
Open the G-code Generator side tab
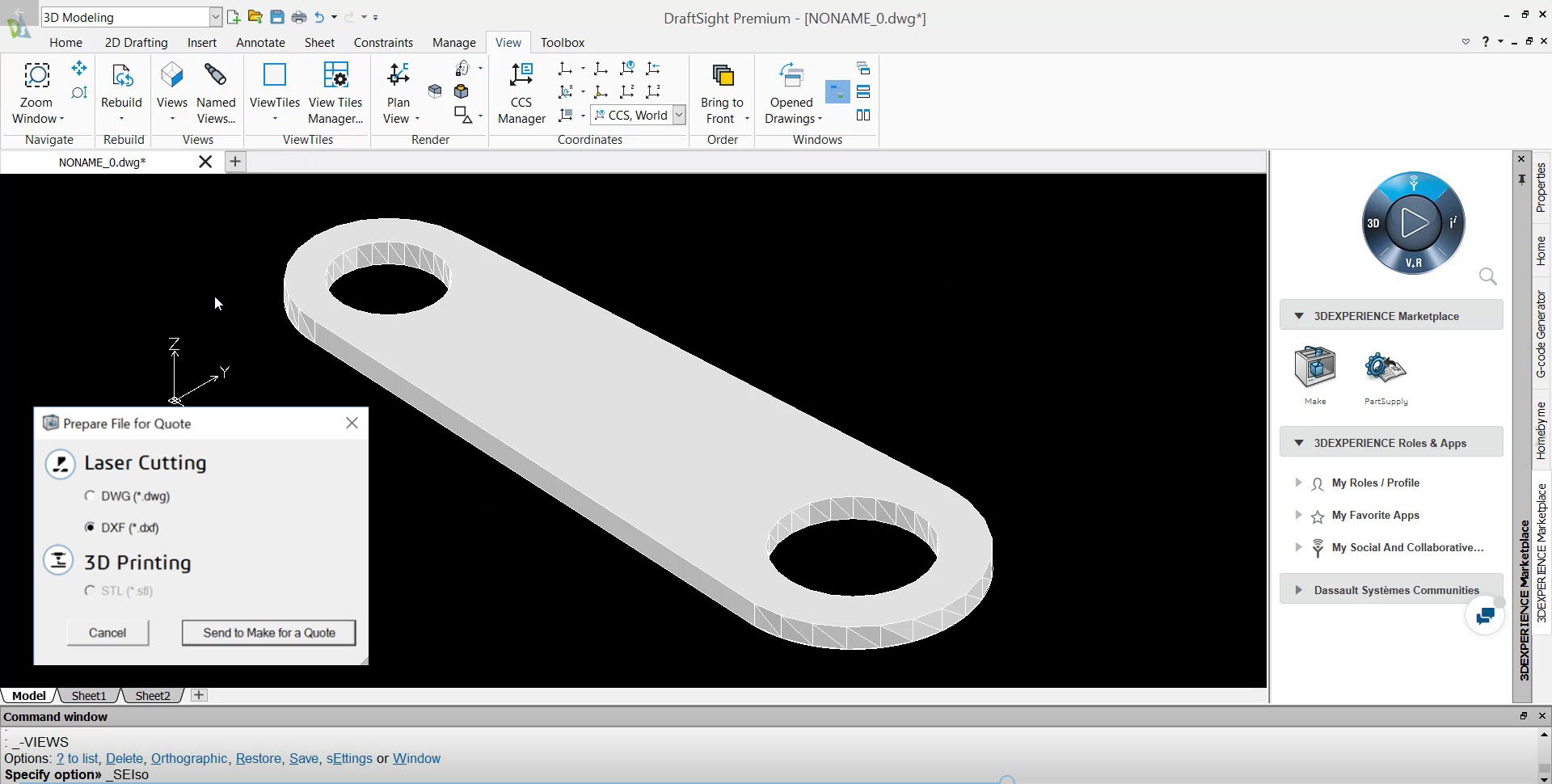coord(1541,335)
